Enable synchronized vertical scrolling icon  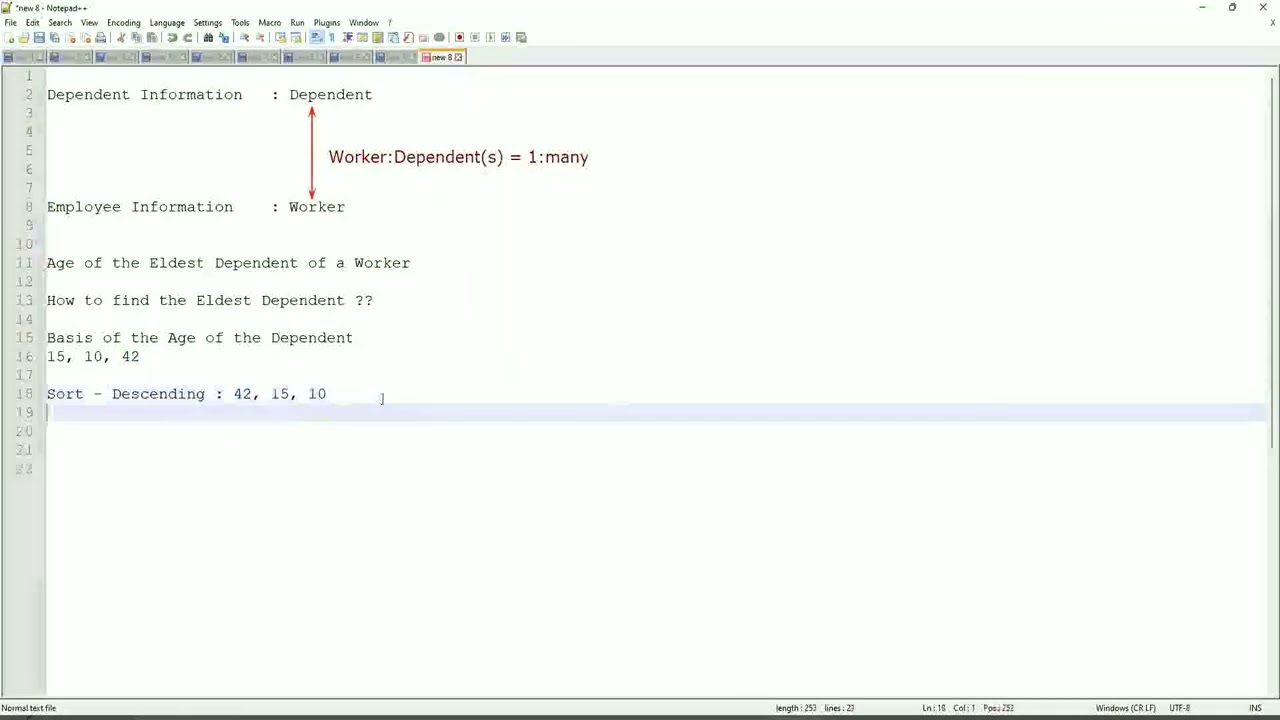point(280,38)
